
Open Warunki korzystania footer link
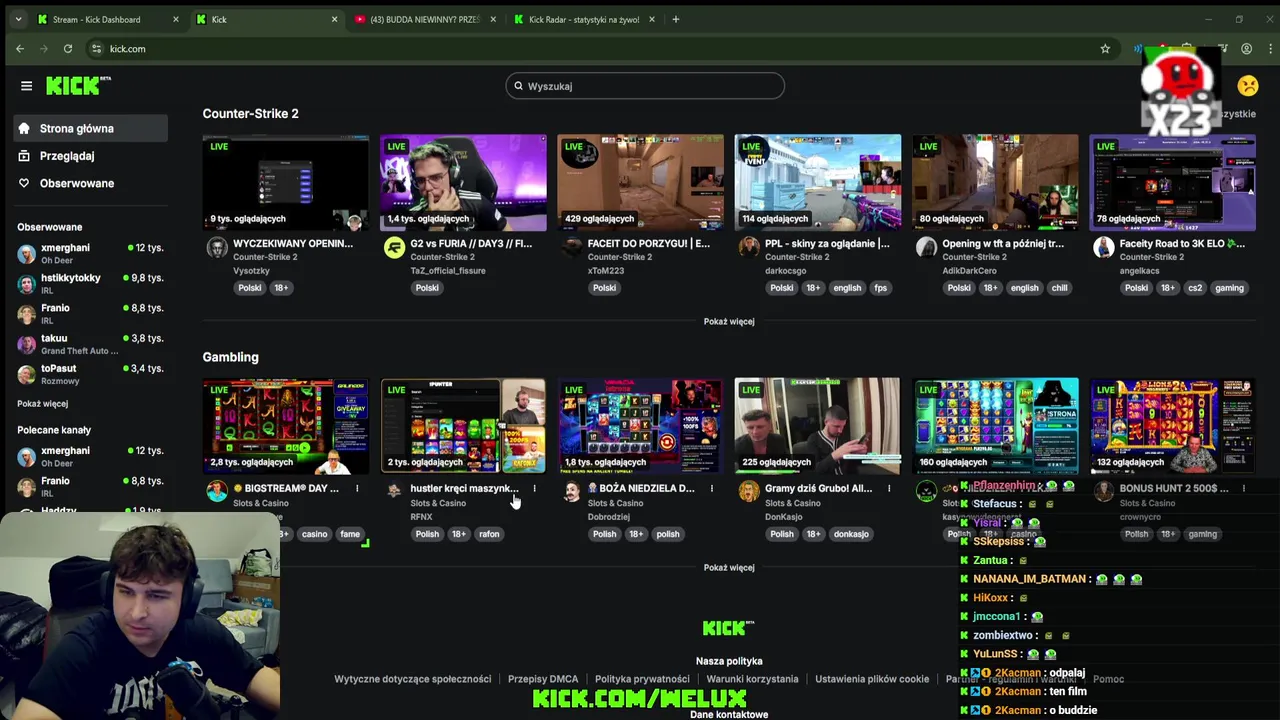click(x=752, y=679)
